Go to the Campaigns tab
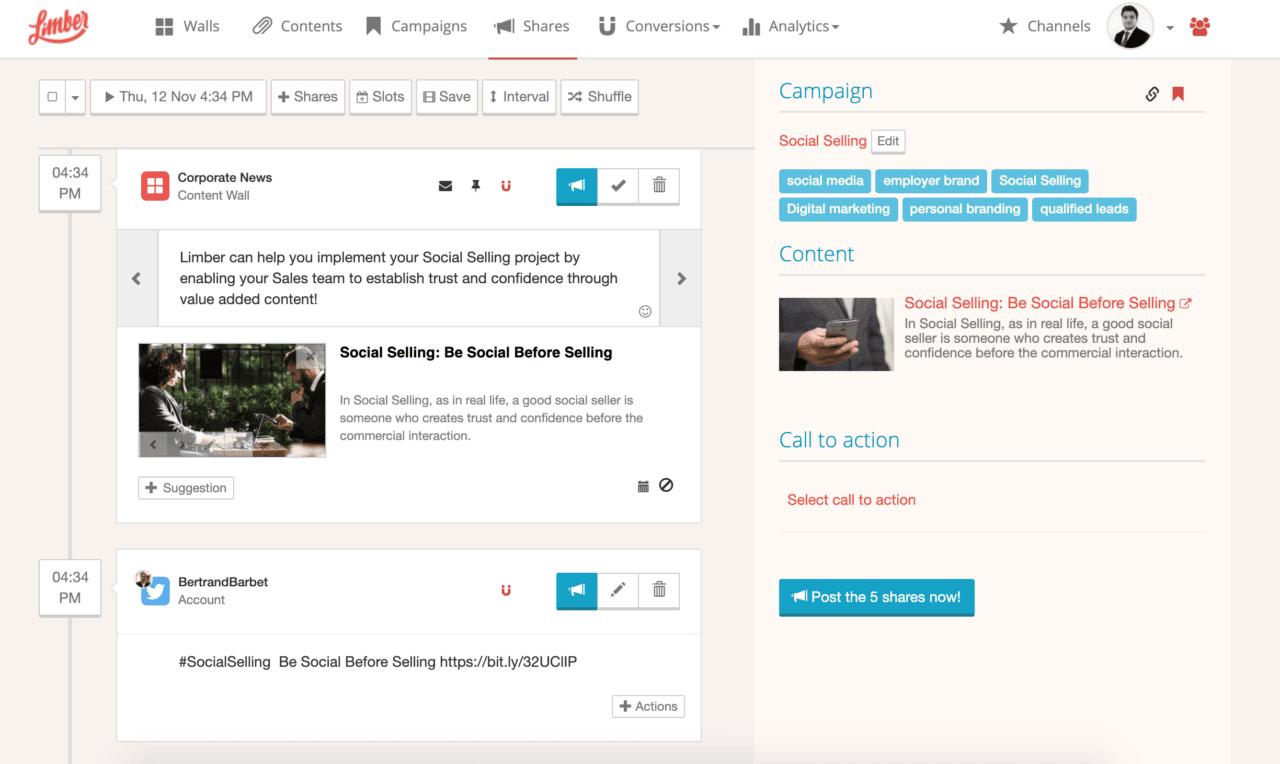Viewport: 1280px width, 764px height. 416,26
